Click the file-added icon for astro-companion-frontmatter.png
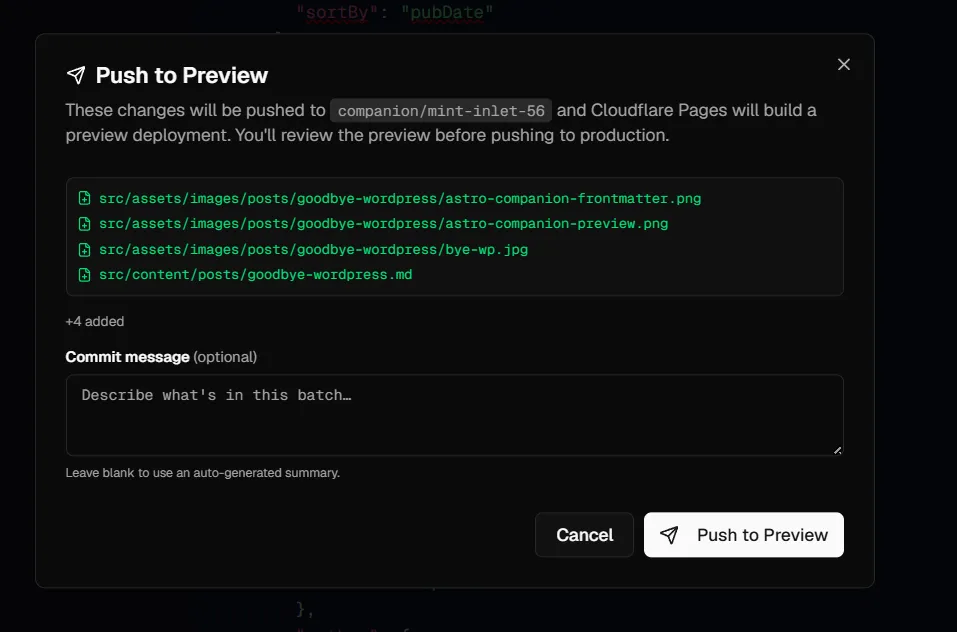The height and width of the screenshot is (632, 957). click(84, 198)
